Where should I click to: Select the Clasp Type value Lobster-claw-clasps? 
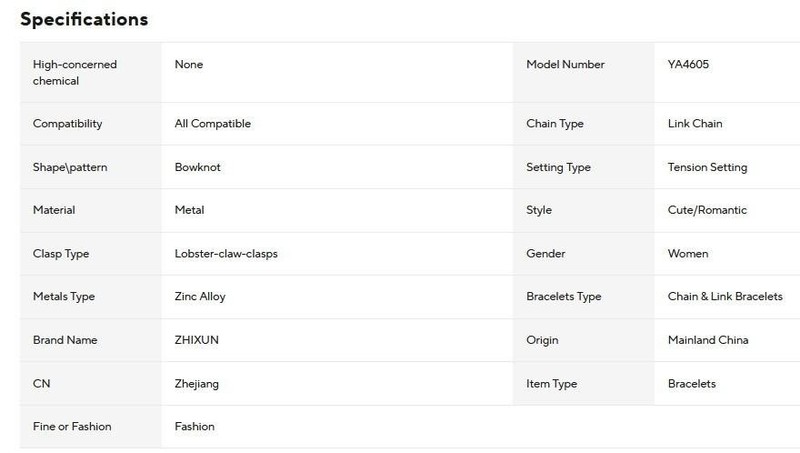[226, 254]
